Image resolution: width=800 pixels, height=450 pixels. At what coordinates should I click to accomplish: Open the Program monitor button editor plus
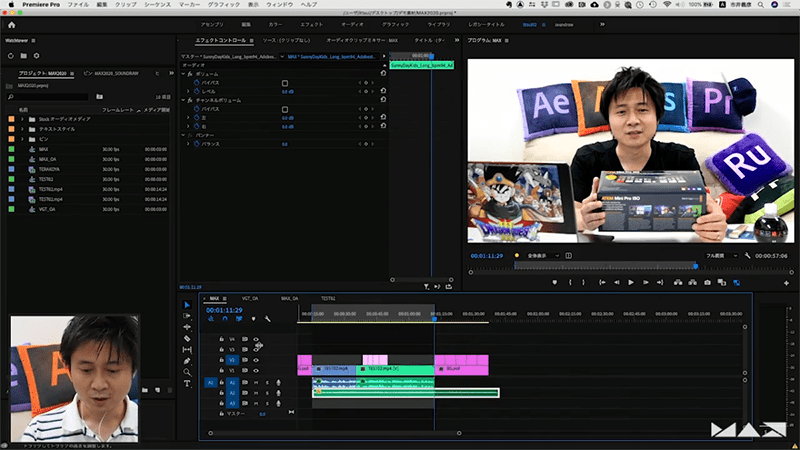(786, 283)
